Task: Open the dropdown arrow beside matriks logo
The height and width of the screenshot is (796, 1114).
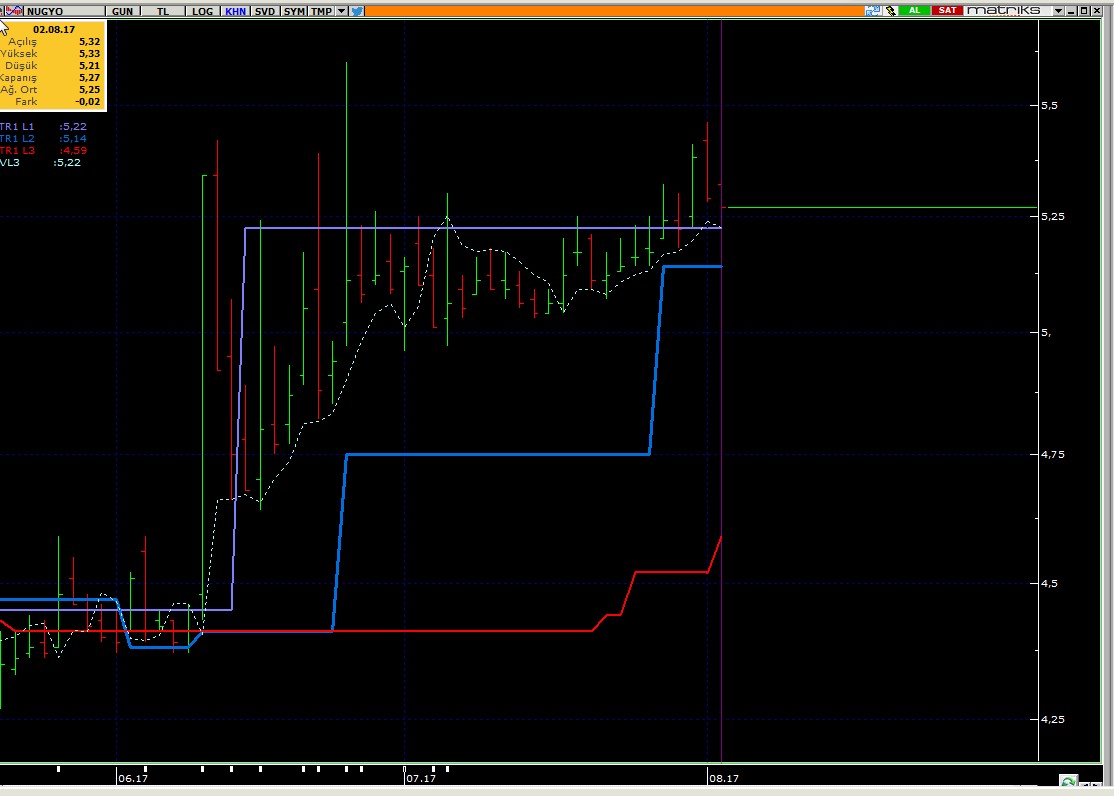Action: pos(1059,11)
